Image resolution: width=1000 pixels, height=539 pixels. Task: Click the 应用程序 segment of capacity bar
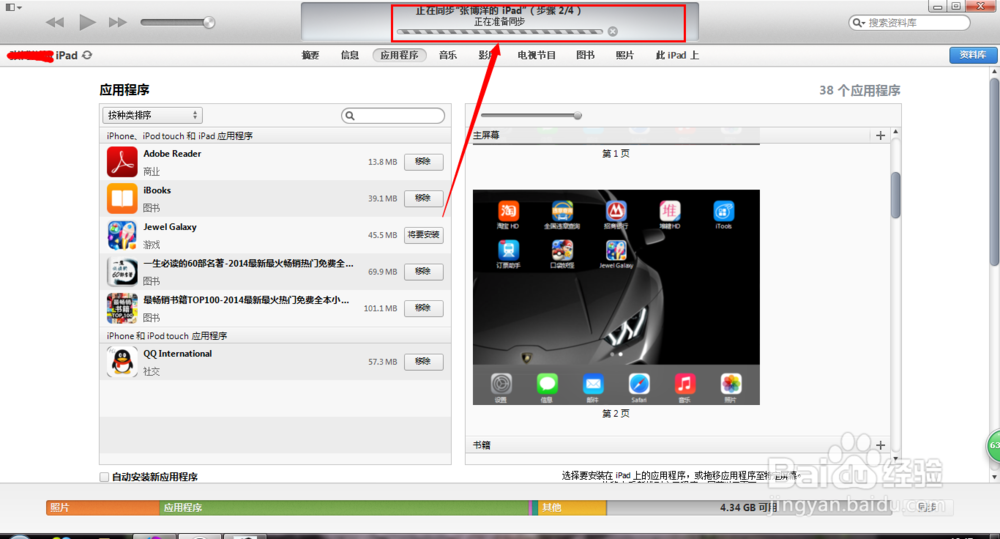click(x=344, y=508)
